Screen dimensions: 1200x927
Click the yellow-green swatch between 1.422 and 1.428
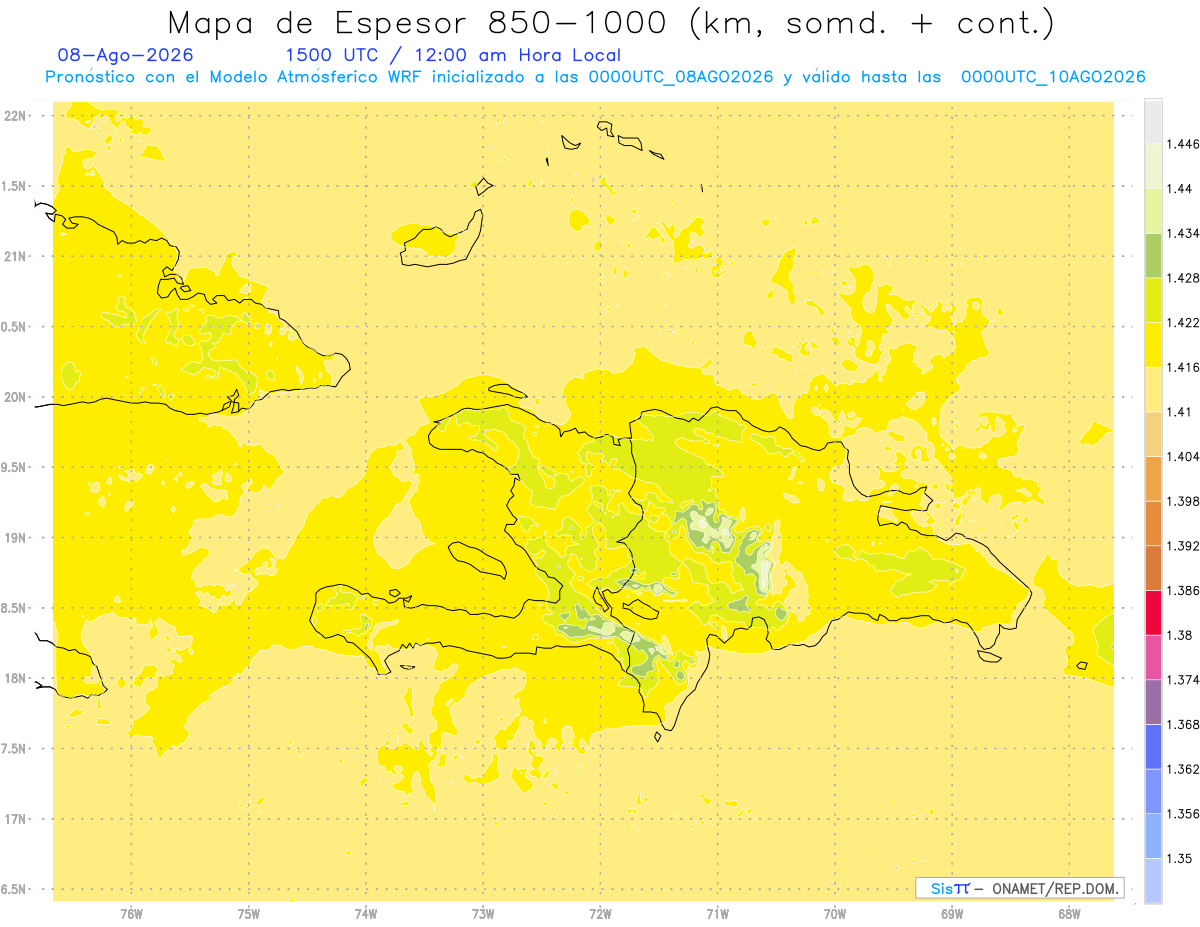(x=1153, y=300)
